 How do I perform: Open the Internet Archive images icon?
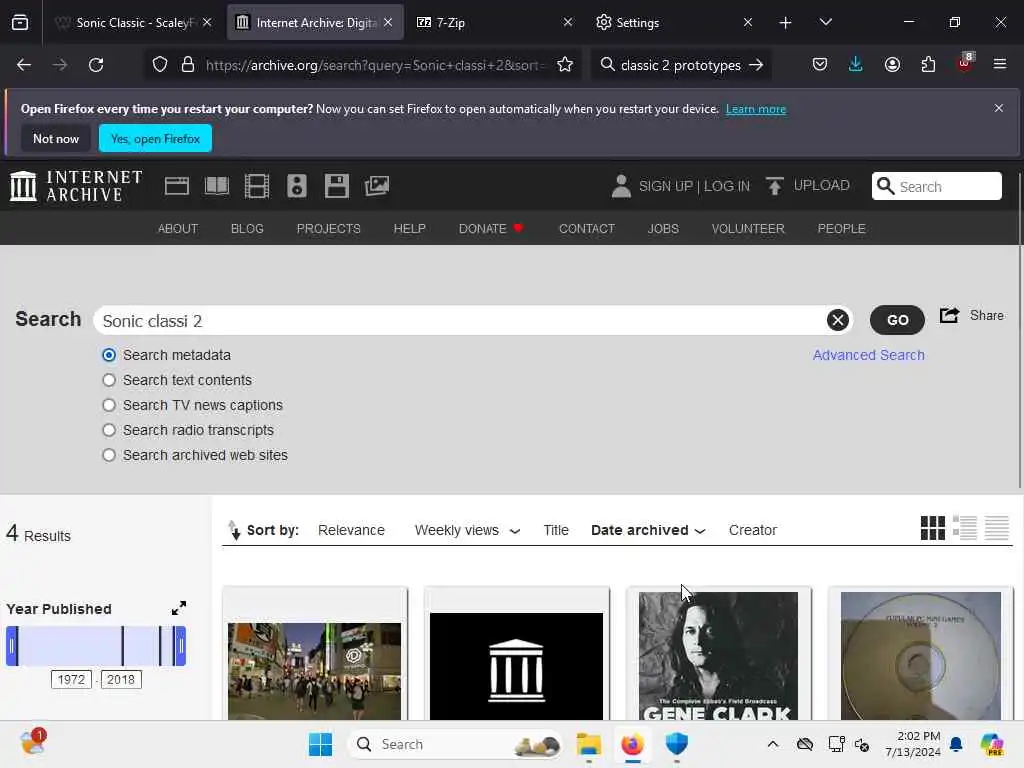click(x=377, y=186)
